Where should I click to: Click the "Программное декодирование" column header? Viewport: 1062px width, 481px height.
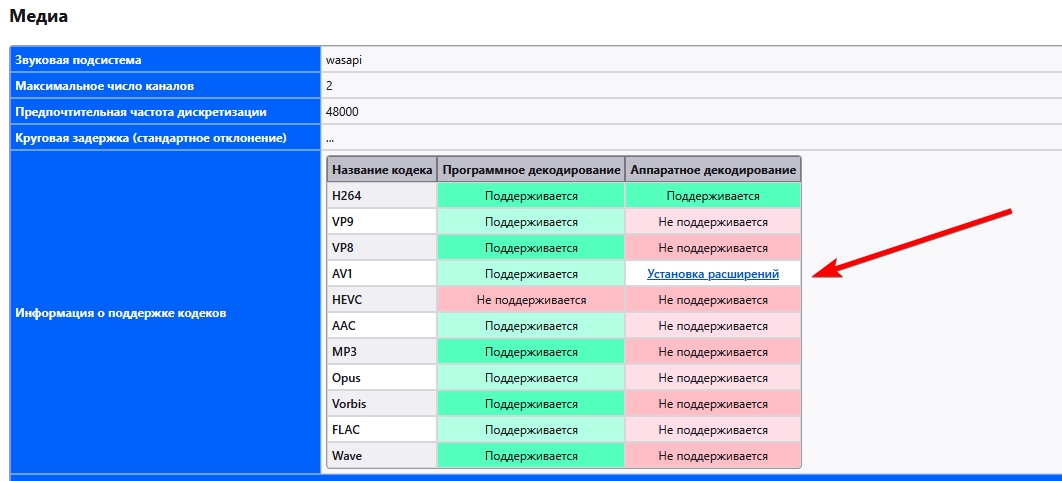531,170
